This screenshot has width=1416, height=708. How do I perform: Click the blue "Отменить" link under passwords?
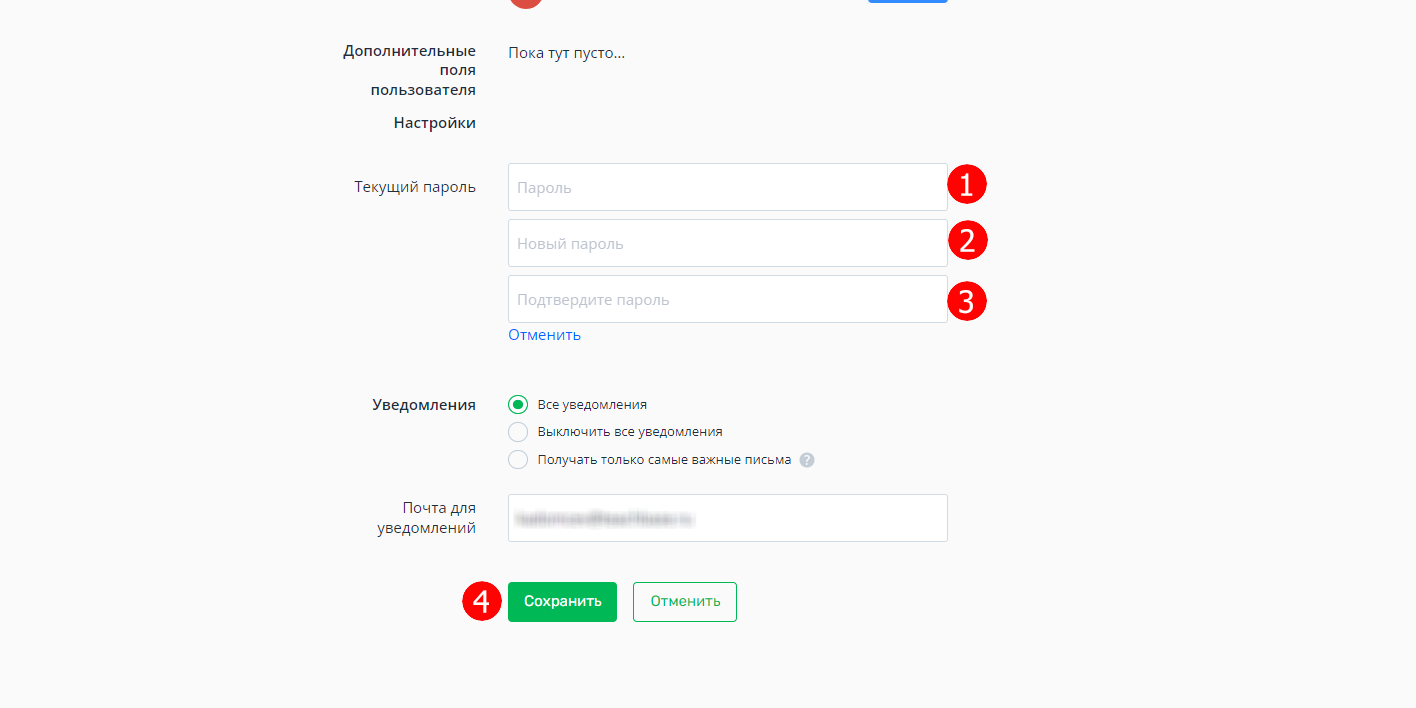[x=544, y=335]
